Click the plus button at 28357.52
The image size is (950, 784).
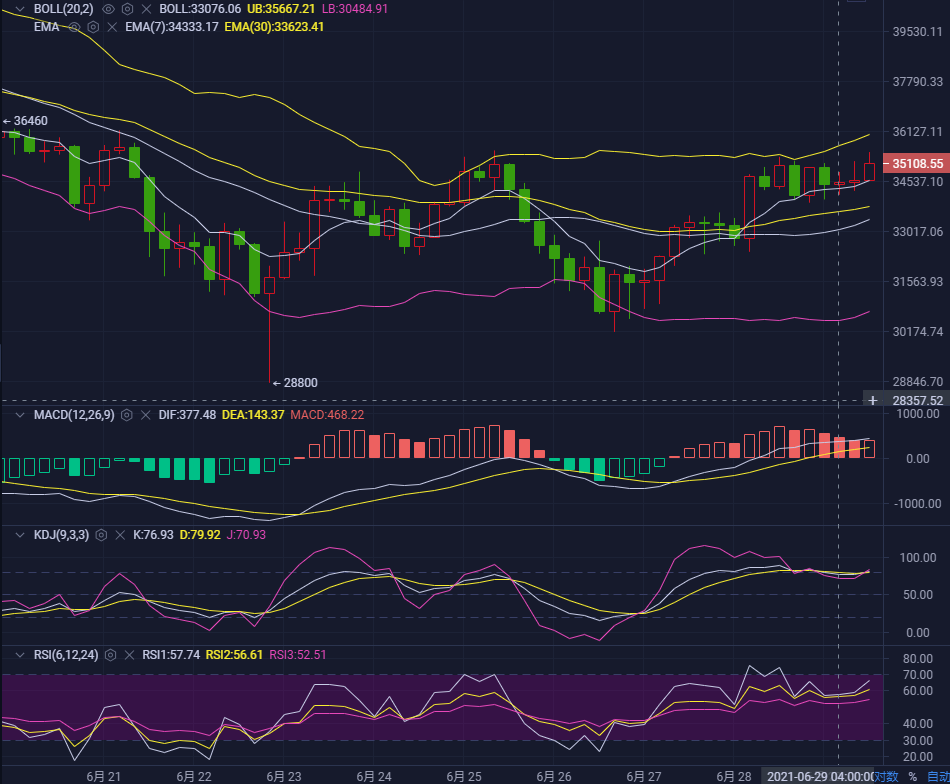872,400
